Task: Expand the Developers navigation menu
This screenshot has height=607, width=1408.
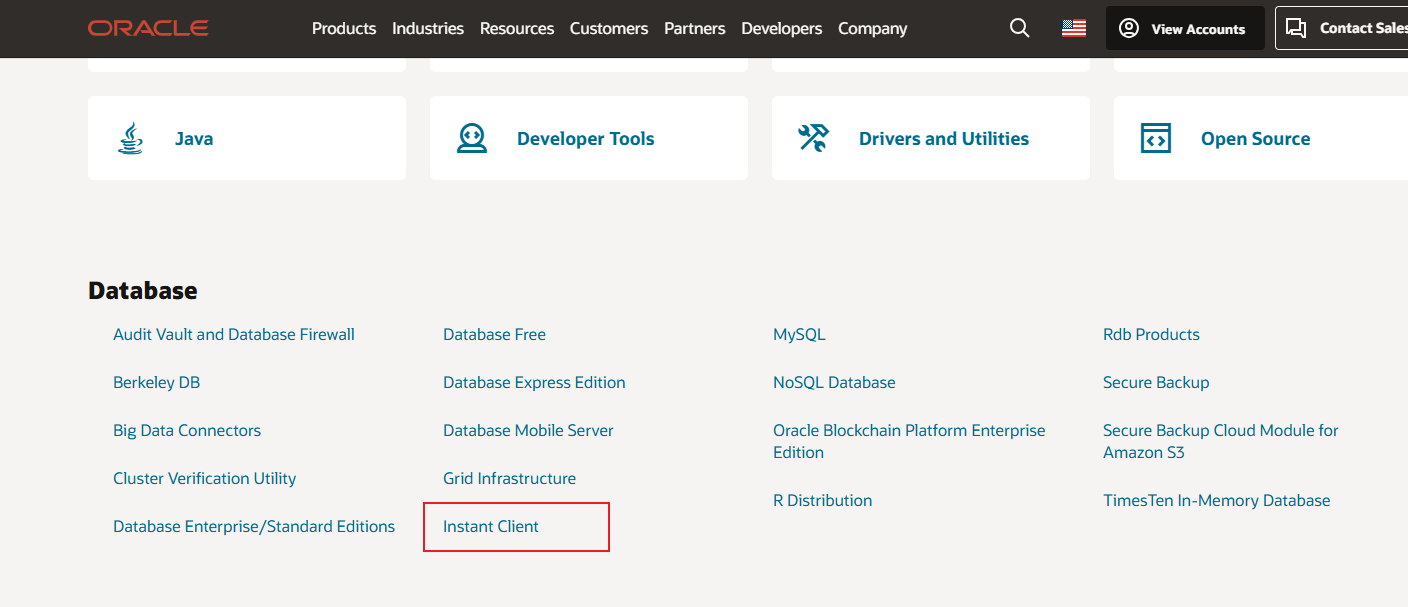Action: point(781,28)
